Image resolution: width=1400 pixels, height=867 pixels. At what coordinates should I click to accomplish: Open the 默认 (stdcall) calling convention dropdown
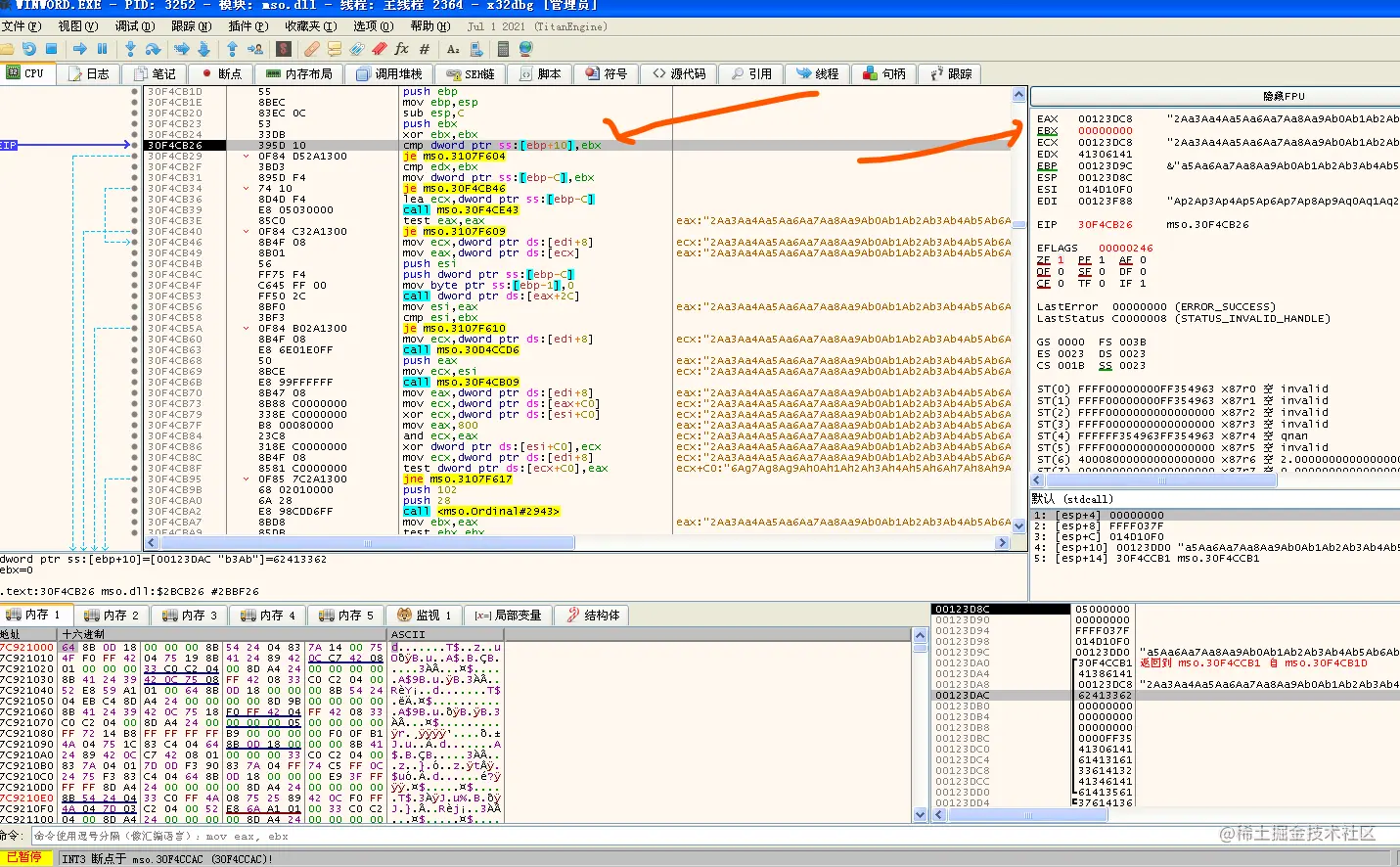pos(1214,499)
